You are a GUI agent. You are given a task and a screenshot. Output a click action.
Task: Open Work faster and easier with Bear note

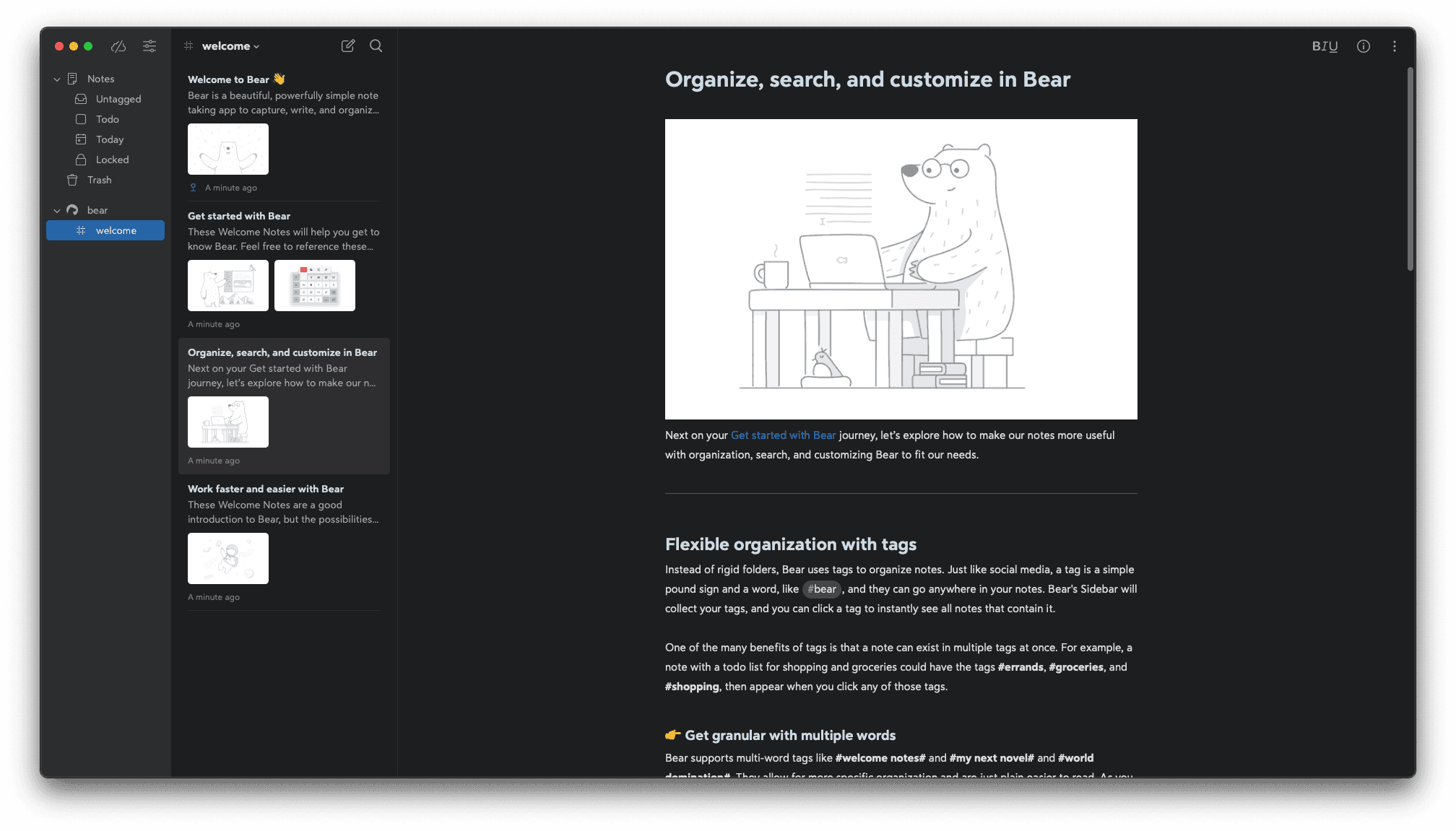coord(284,542)
